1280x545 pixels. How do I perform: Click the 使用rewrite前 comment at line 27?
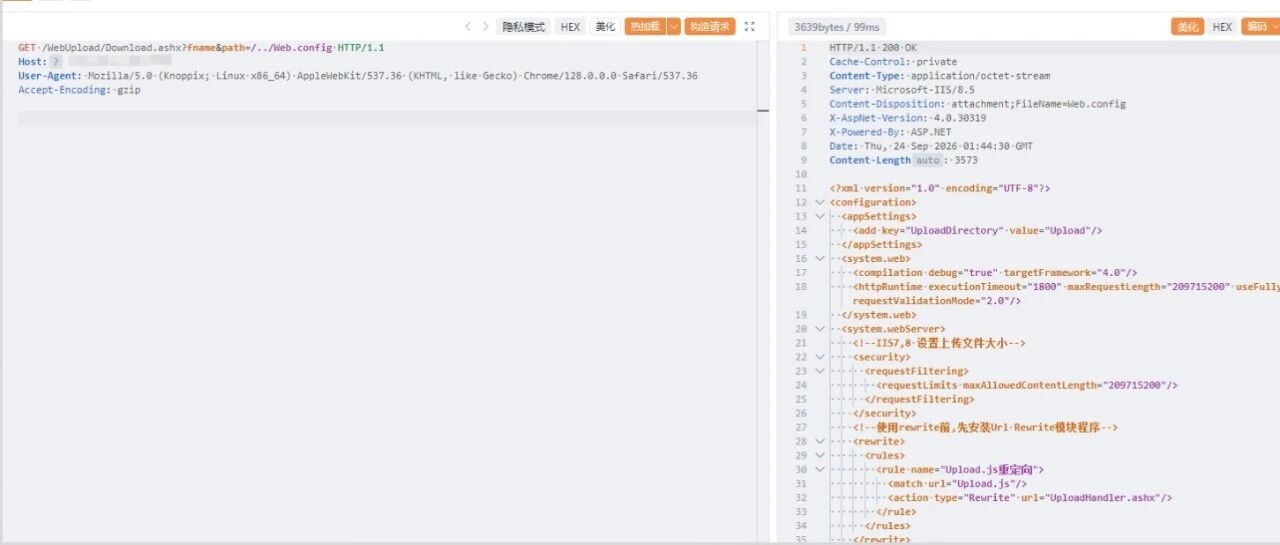point(985,427)
